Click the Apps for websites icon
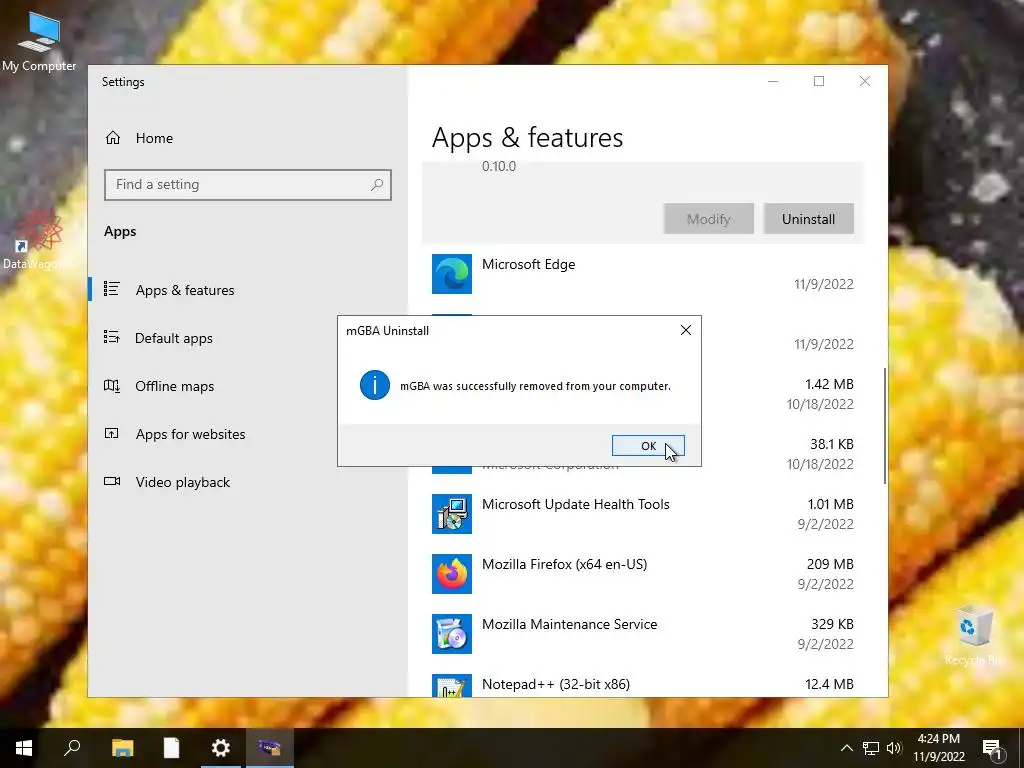 [112, 433]
